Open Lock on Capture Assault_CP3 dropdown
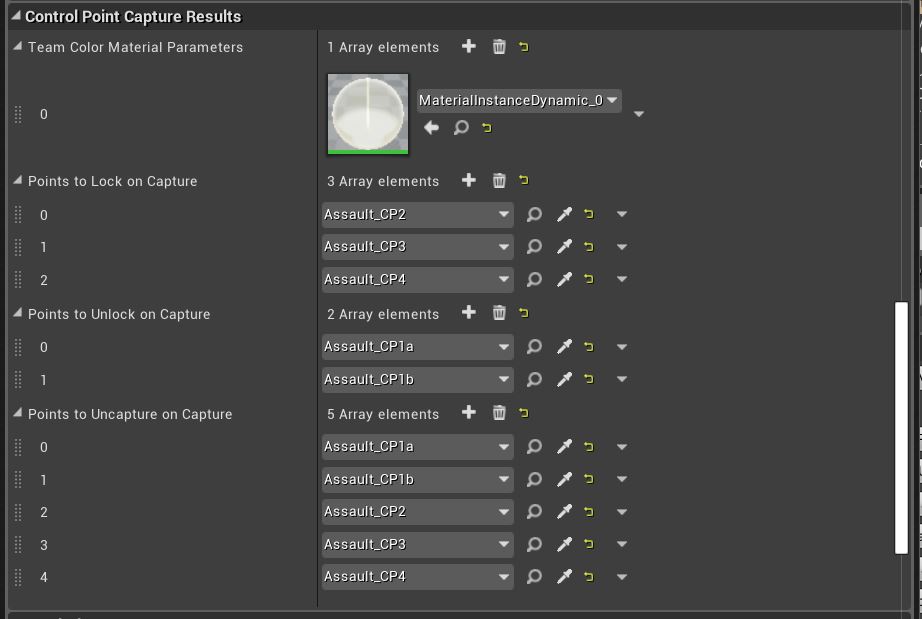922x619 pixels. (x=417, y=247)
